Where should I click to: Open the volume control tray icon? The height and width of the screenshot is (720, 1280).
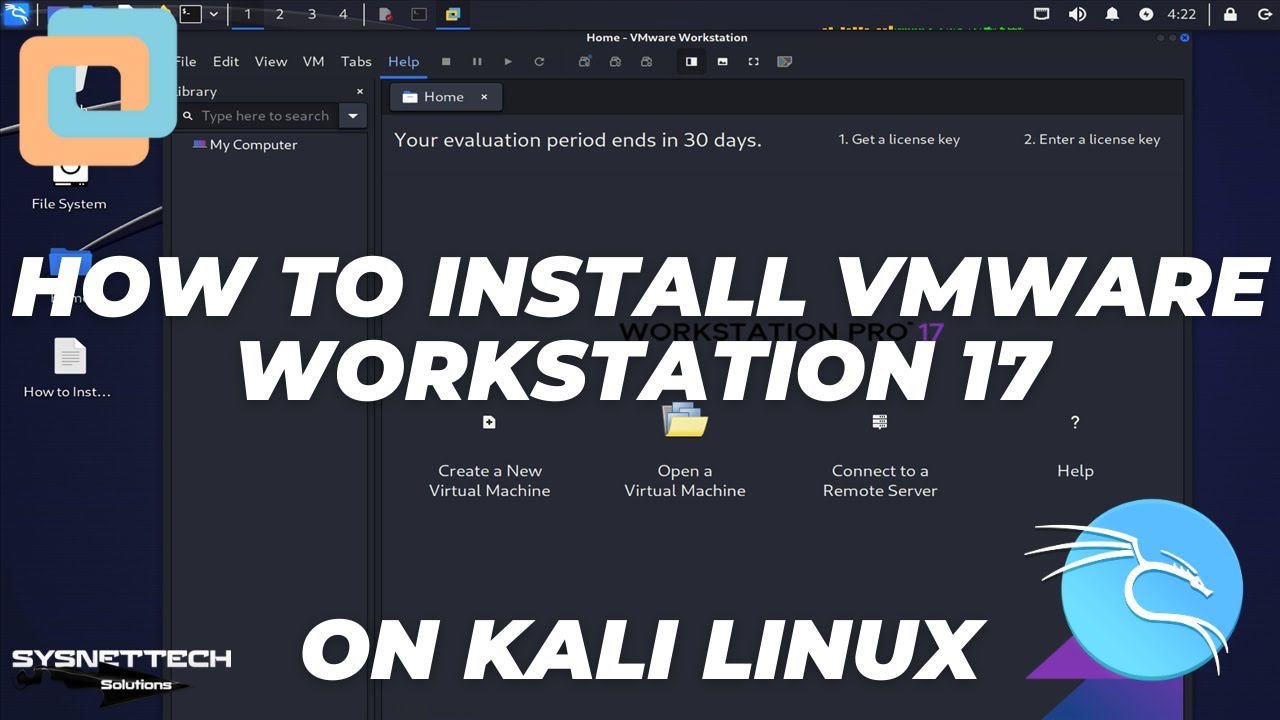tap(1077, 14)
